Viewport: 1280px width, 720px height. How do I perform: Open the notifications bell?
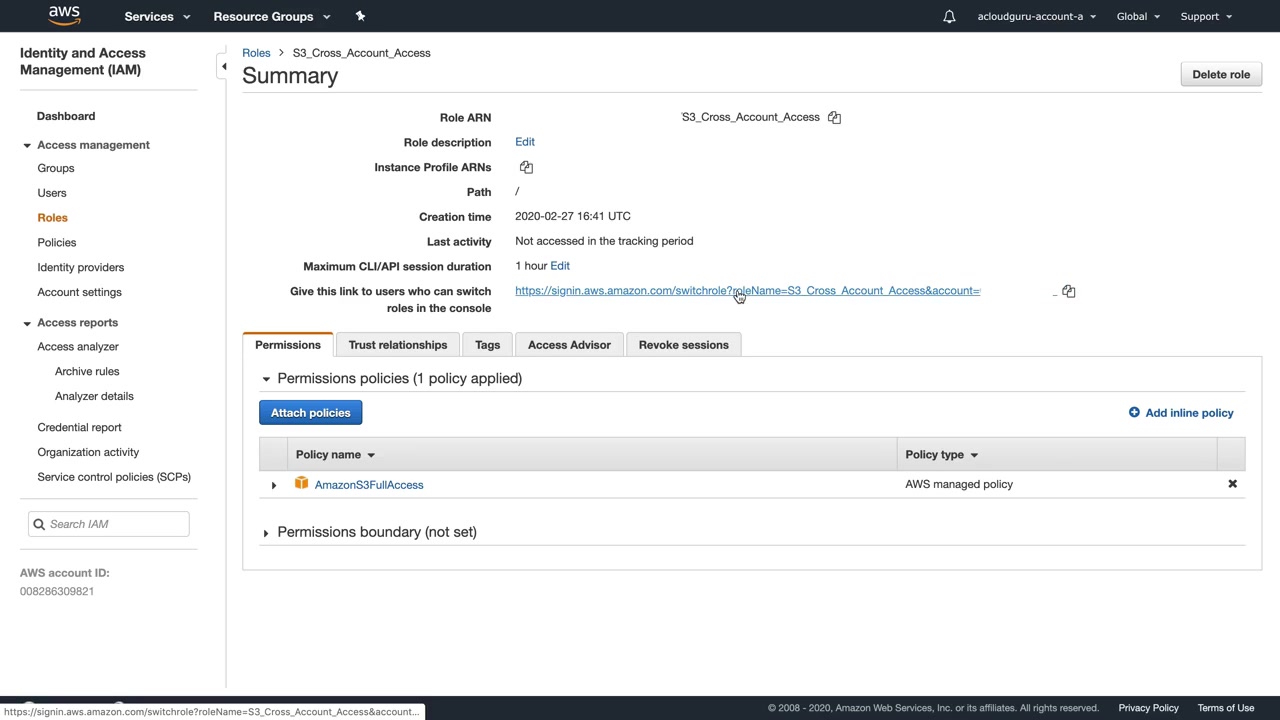click(x=949, y=17)
